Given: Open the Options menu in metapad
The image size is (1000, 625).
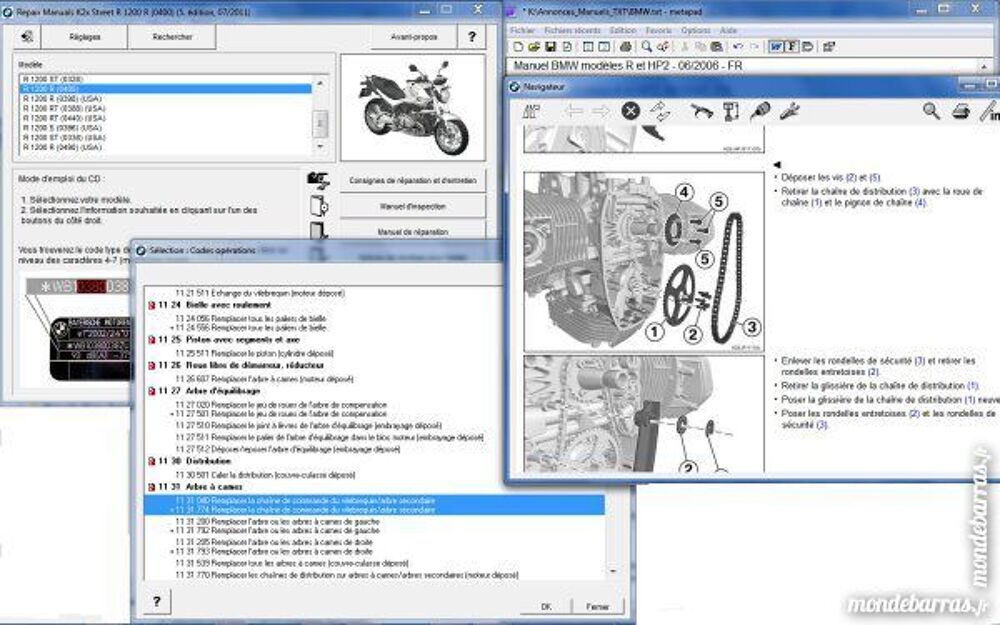Looking at the screenshot, I should click(x=695, y=30).
